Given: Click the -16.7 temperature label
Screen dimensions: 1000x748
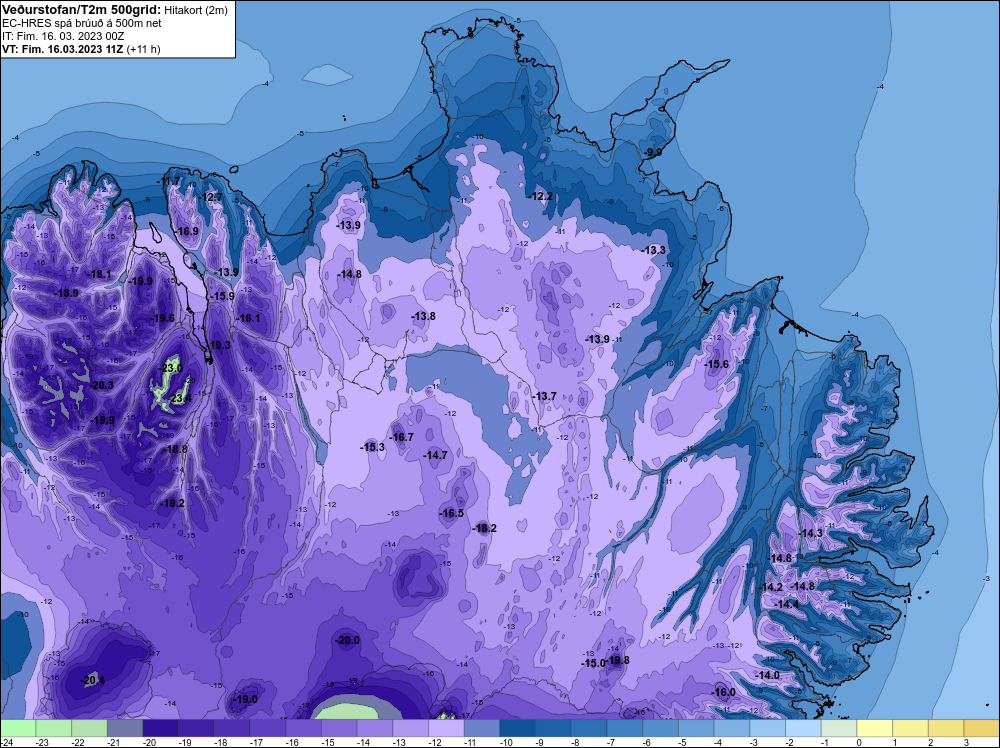Looking at the screenshot, I should pyautogui.click(x=402, y=437).
